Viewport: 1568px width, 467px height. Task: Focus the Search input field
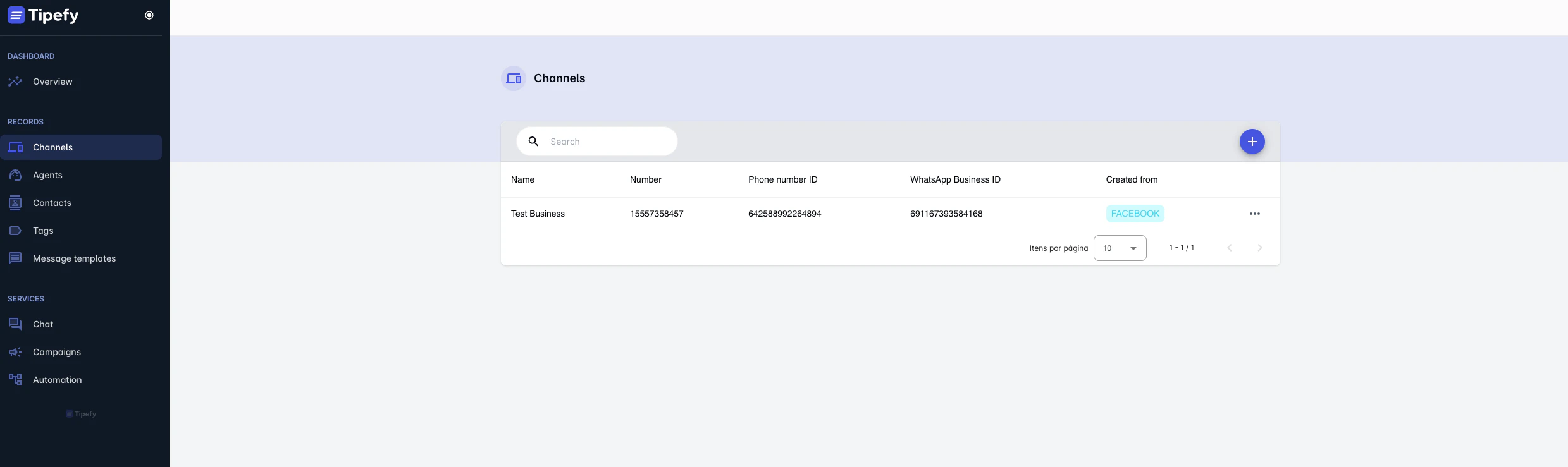coord(597,142)
